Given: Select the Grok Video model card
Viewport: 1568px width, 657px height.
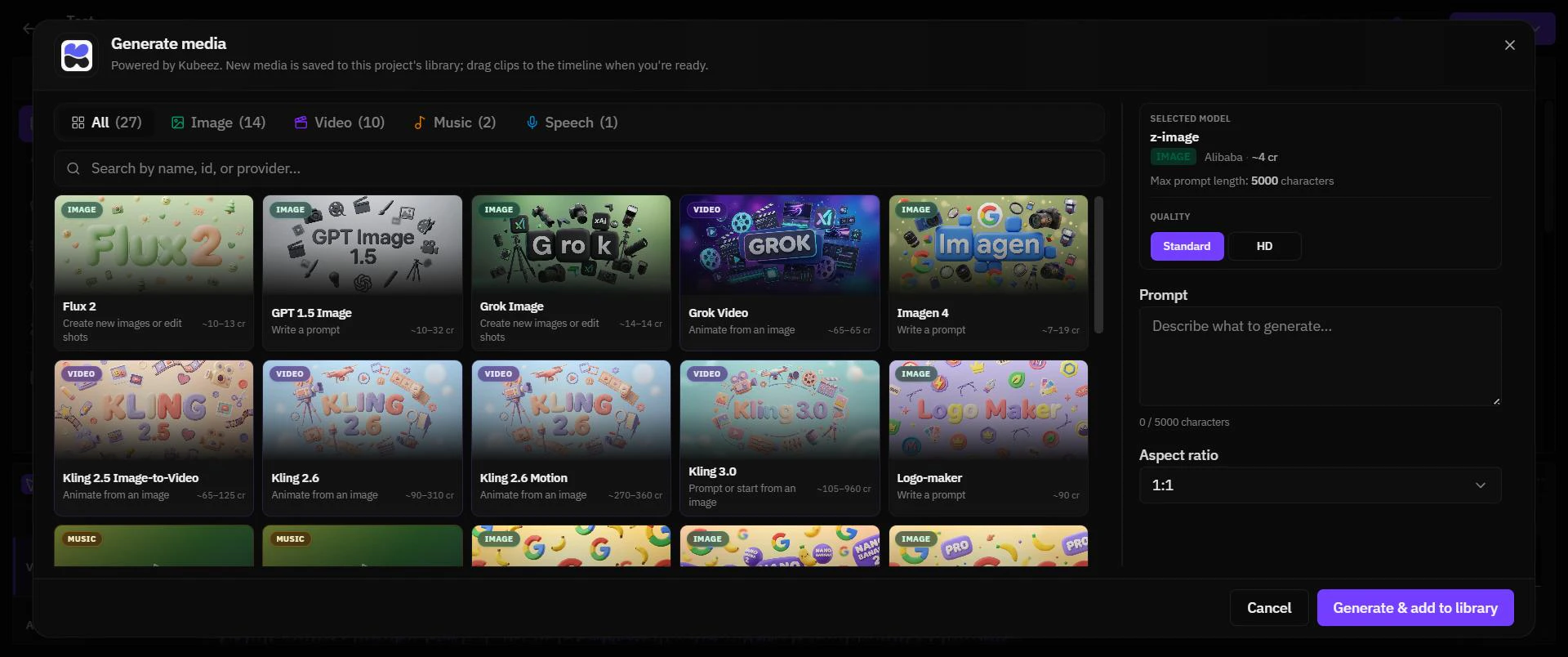Looking at the screenshot, I should pyautogui.click(x=780, y=273).
